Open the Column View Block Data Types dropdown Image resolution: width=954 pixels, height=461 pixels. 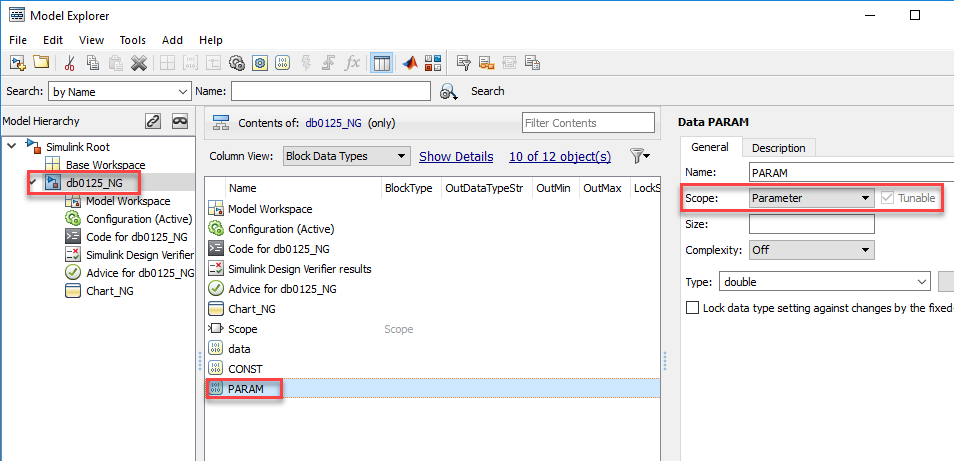(x=347, y=156)
